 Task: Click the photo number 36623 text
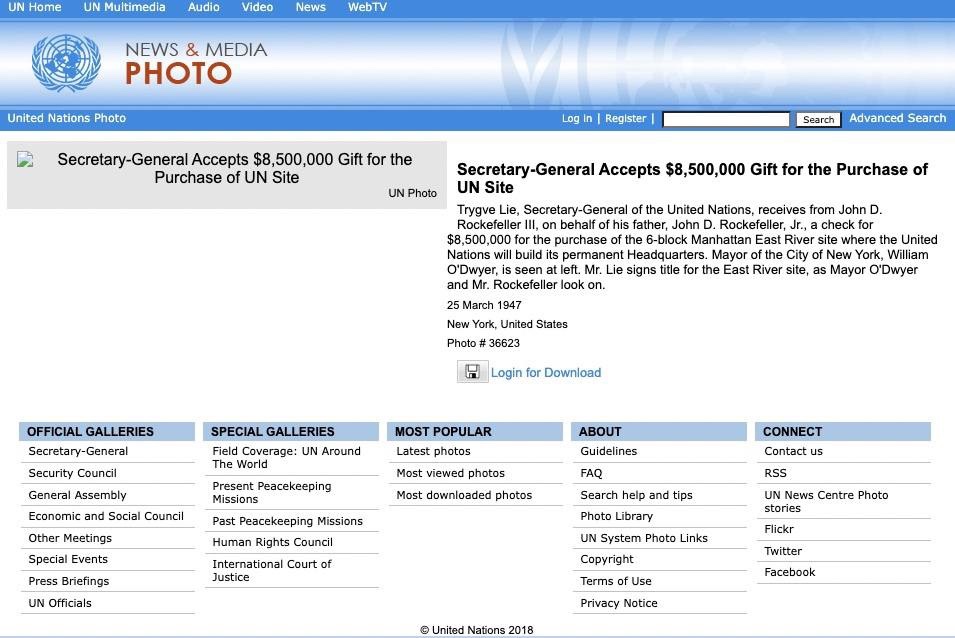click(x=484, y=343)
